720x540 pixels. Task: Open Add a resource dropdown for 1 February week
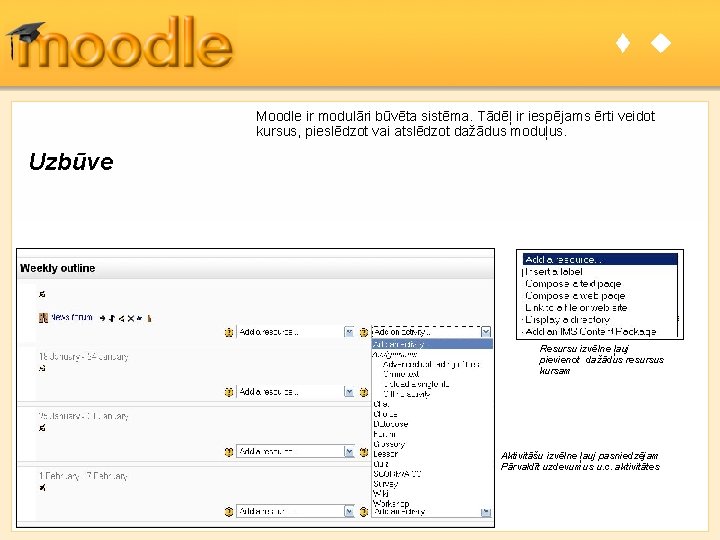(x=295, y=511)
